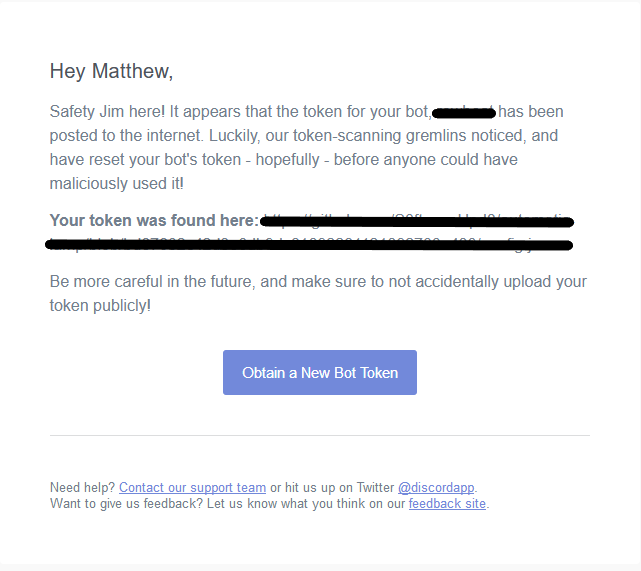Click 'Want to give us feedback?' footer text
This screenshot has height=571, width=641.
125,504
